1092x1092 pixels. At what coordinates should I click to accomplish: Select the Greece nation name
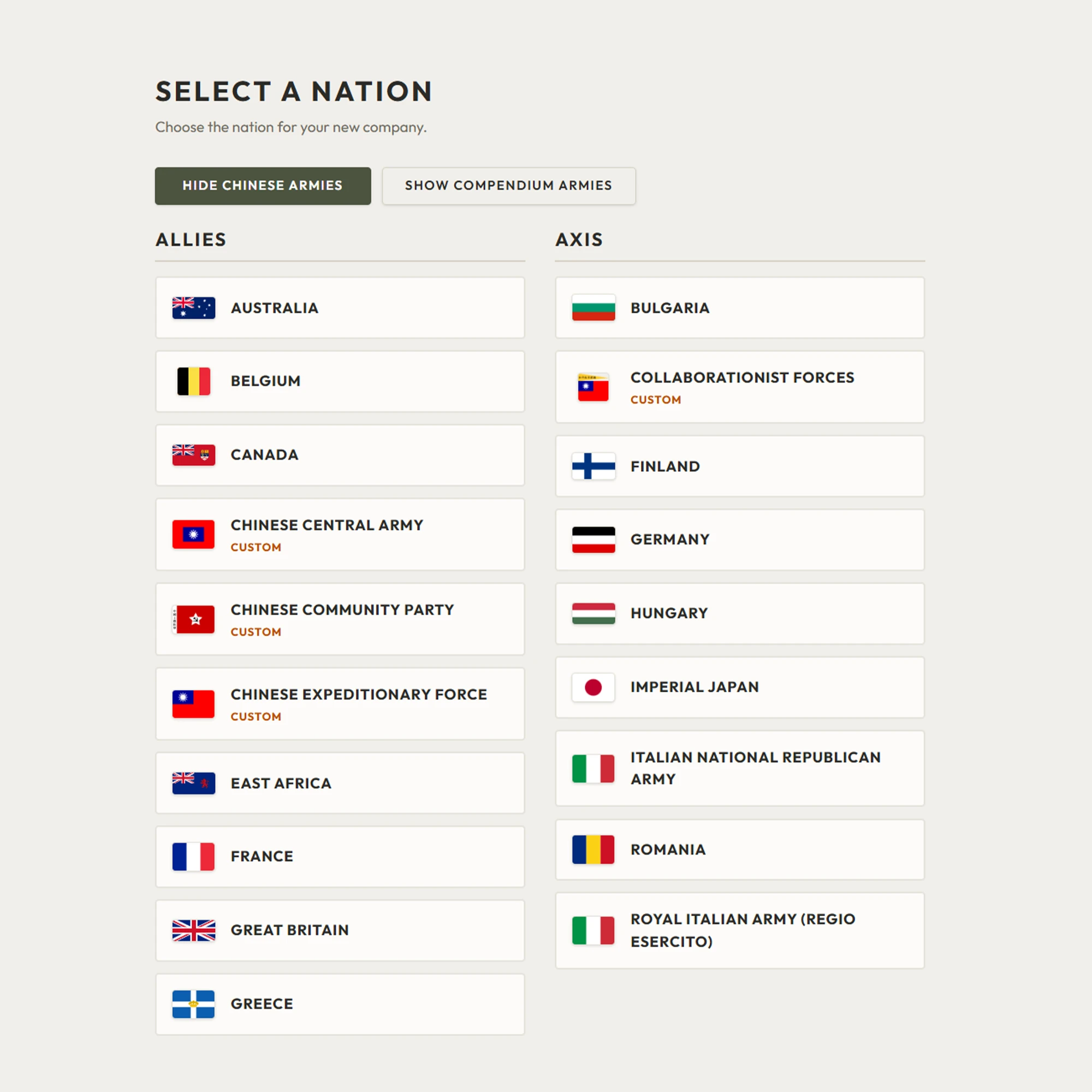[262, 1004]
